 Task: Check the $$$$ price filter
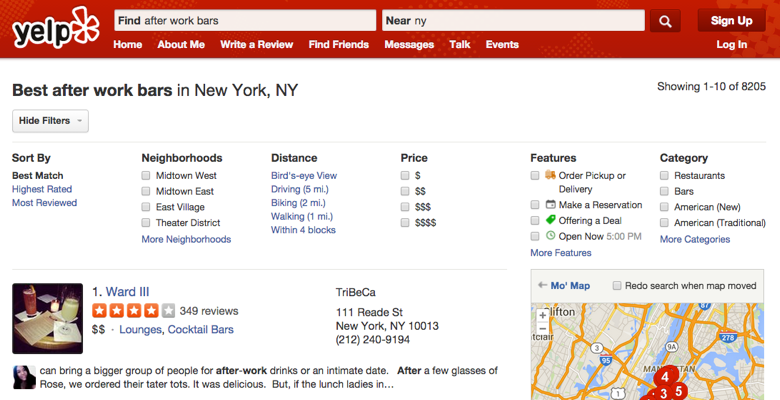[x=405, y=222]
